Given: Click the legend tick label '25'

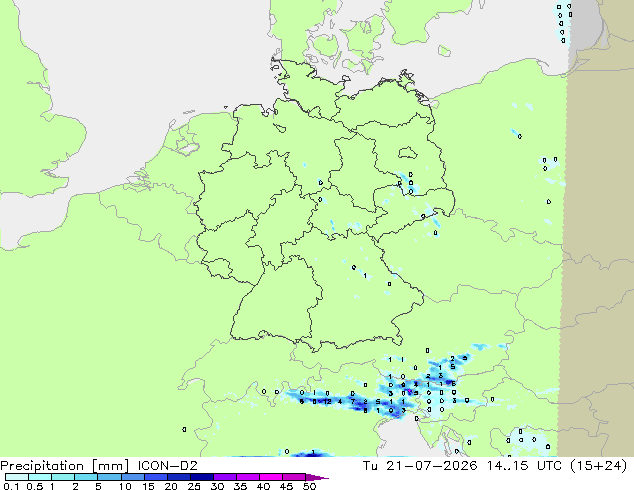Looking at the screenshot, I should tap(194, 486).
